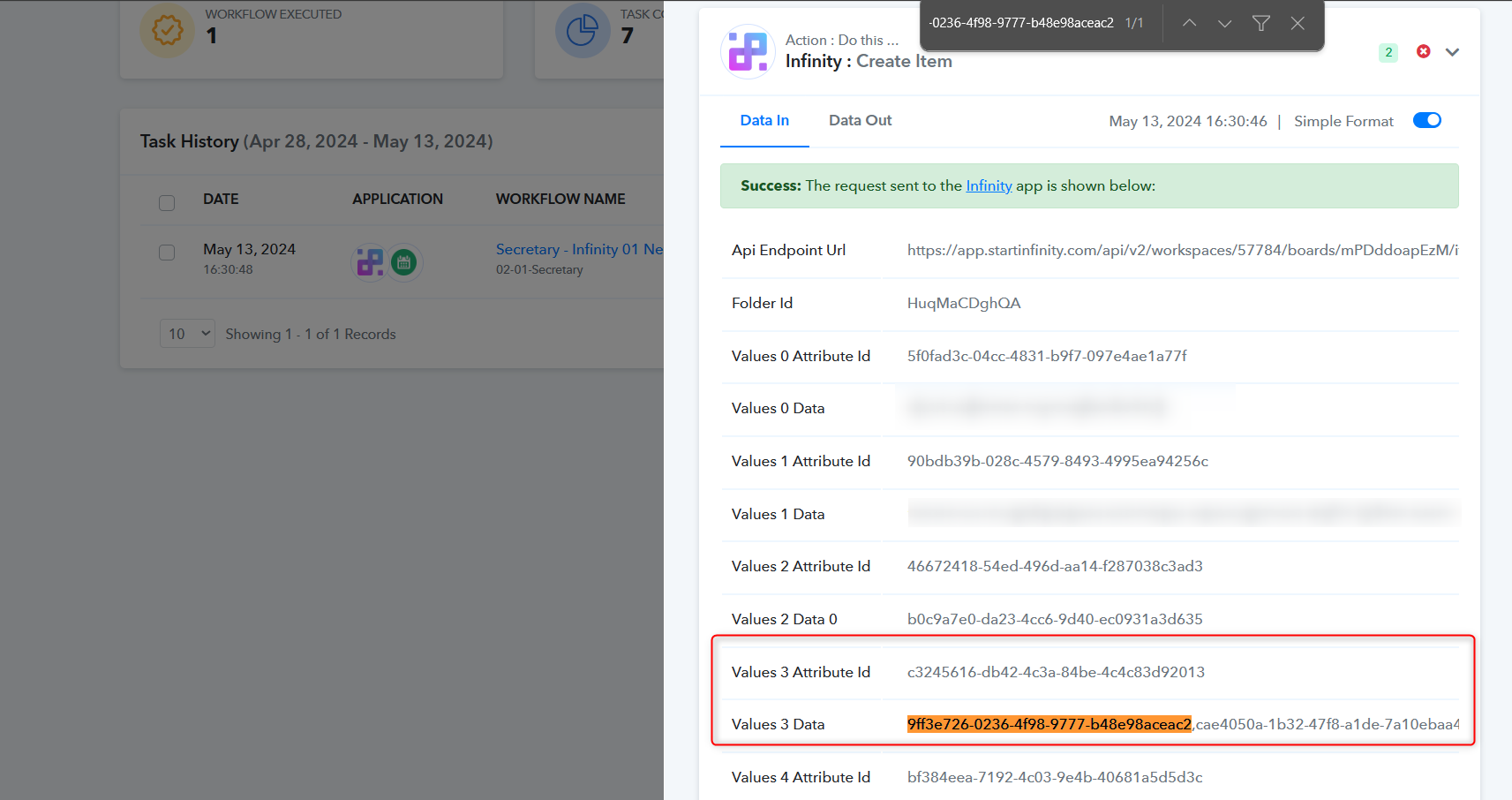
Task: Click the May 13, 2024 16:30:46 timestamp
Action: point(1188,122)
